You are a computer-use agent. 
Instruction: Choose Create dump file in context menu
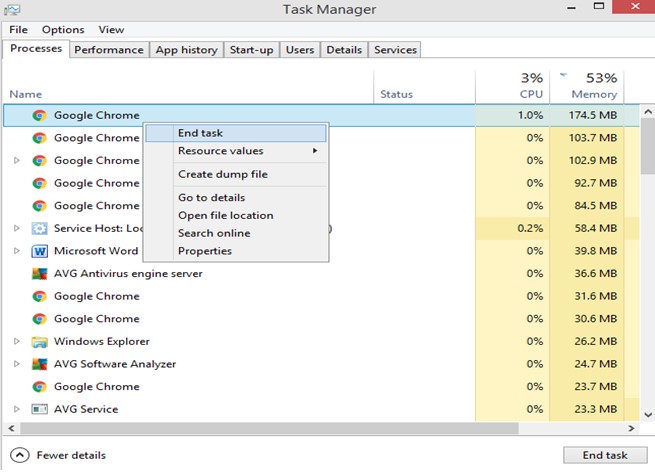pos(236,174)
